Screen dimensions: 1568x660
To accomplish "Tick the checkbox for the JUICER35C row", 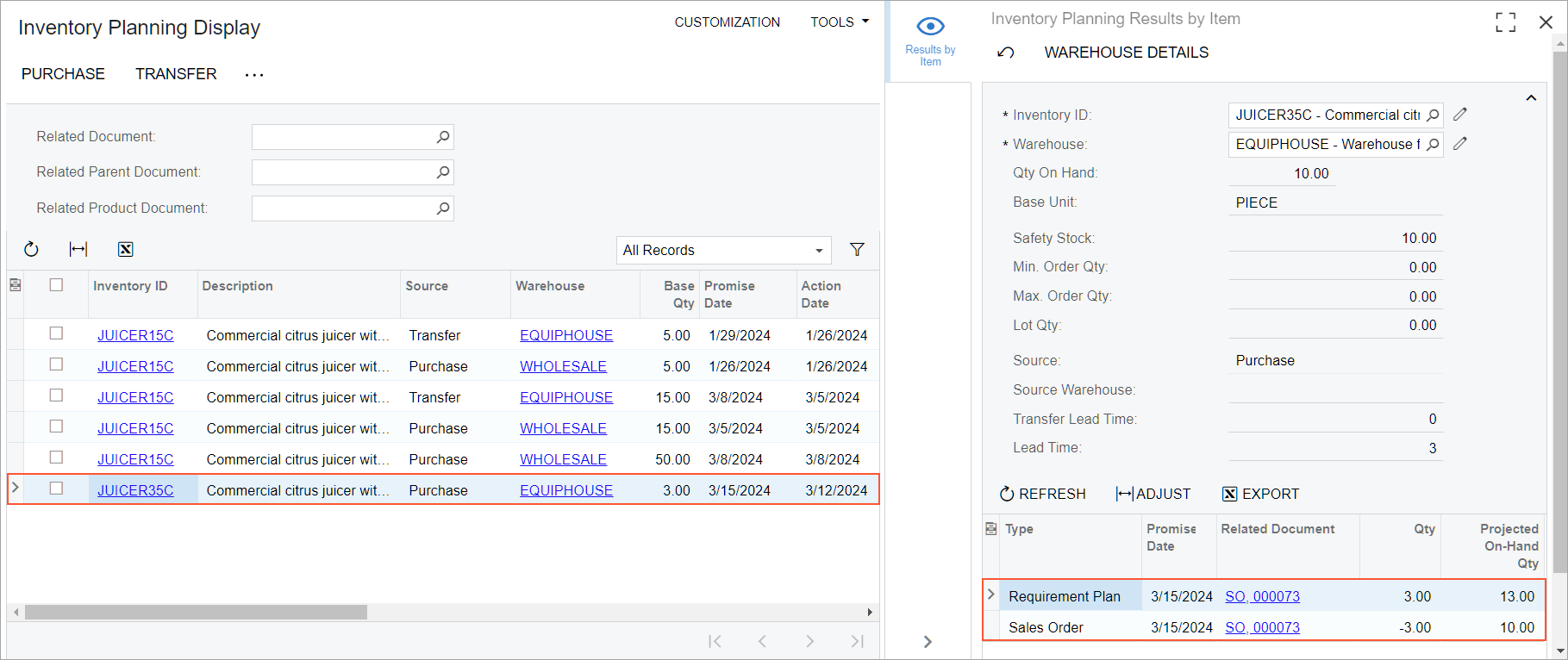I will click(x=57, y=489).
